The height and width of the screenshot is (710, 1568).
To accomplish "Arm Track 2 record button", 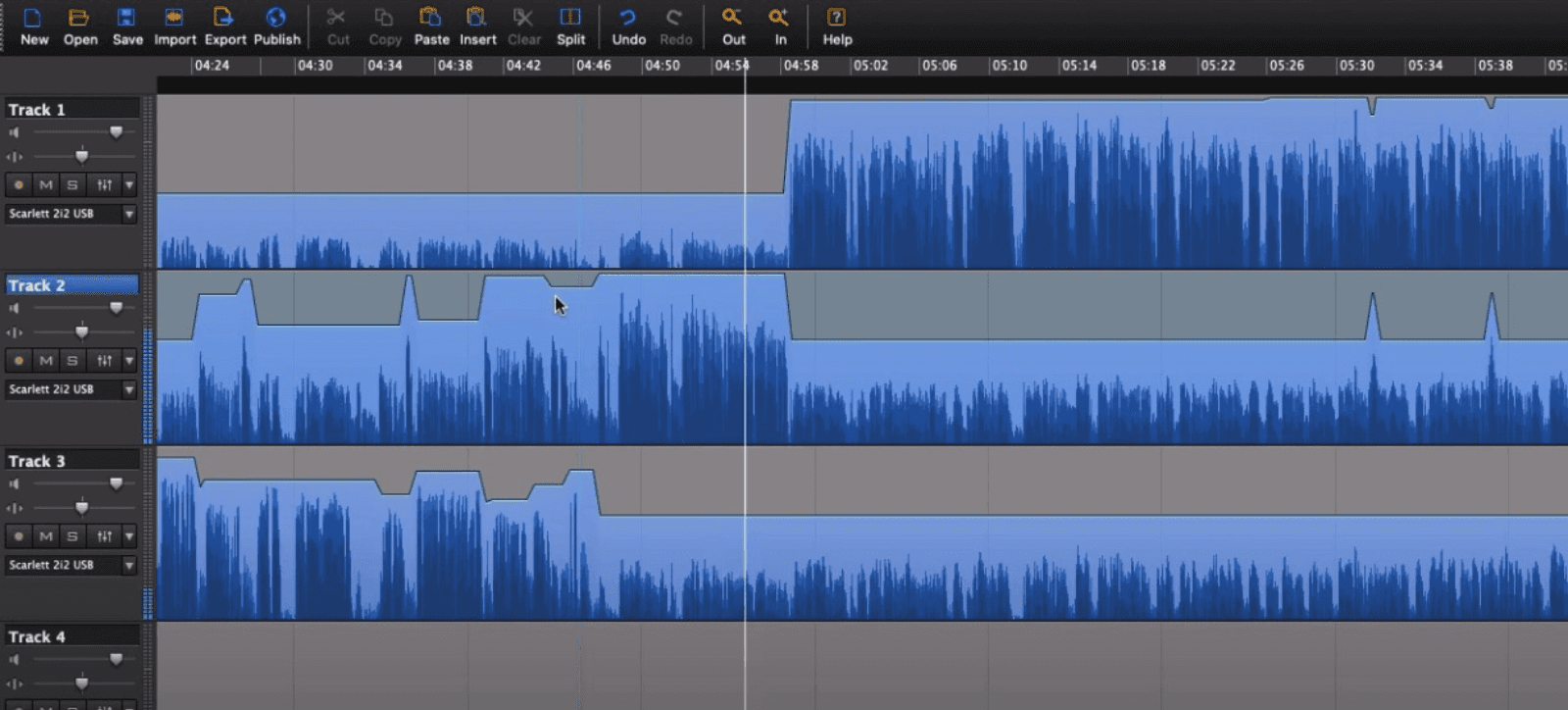I will click(19, 360).
